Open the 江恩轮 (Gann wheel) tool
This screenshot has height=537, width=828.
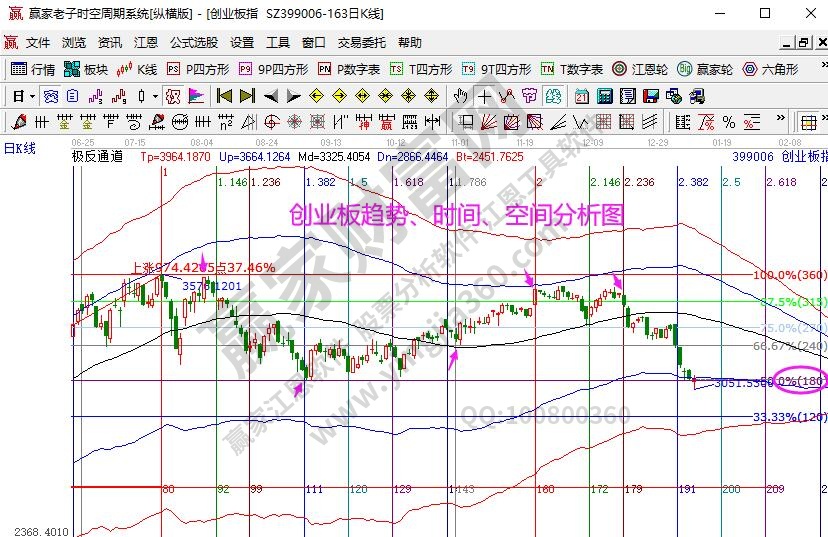640,69
